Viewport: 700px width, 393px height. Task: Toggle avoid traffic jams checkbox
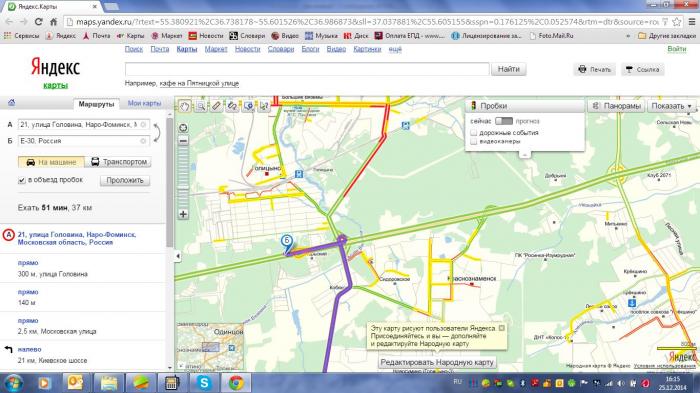[21, 180]
